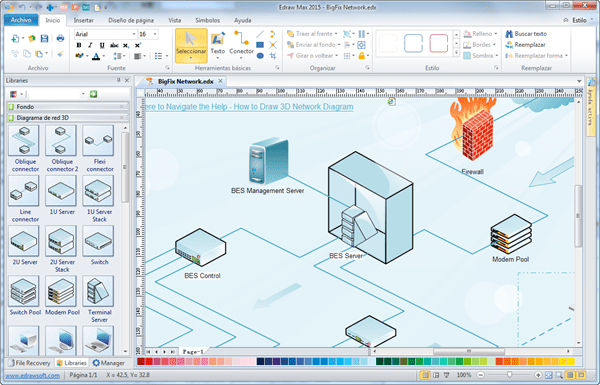Select the Oblique connector shape
Screen dimensions: 600x385
click(25, 148)
